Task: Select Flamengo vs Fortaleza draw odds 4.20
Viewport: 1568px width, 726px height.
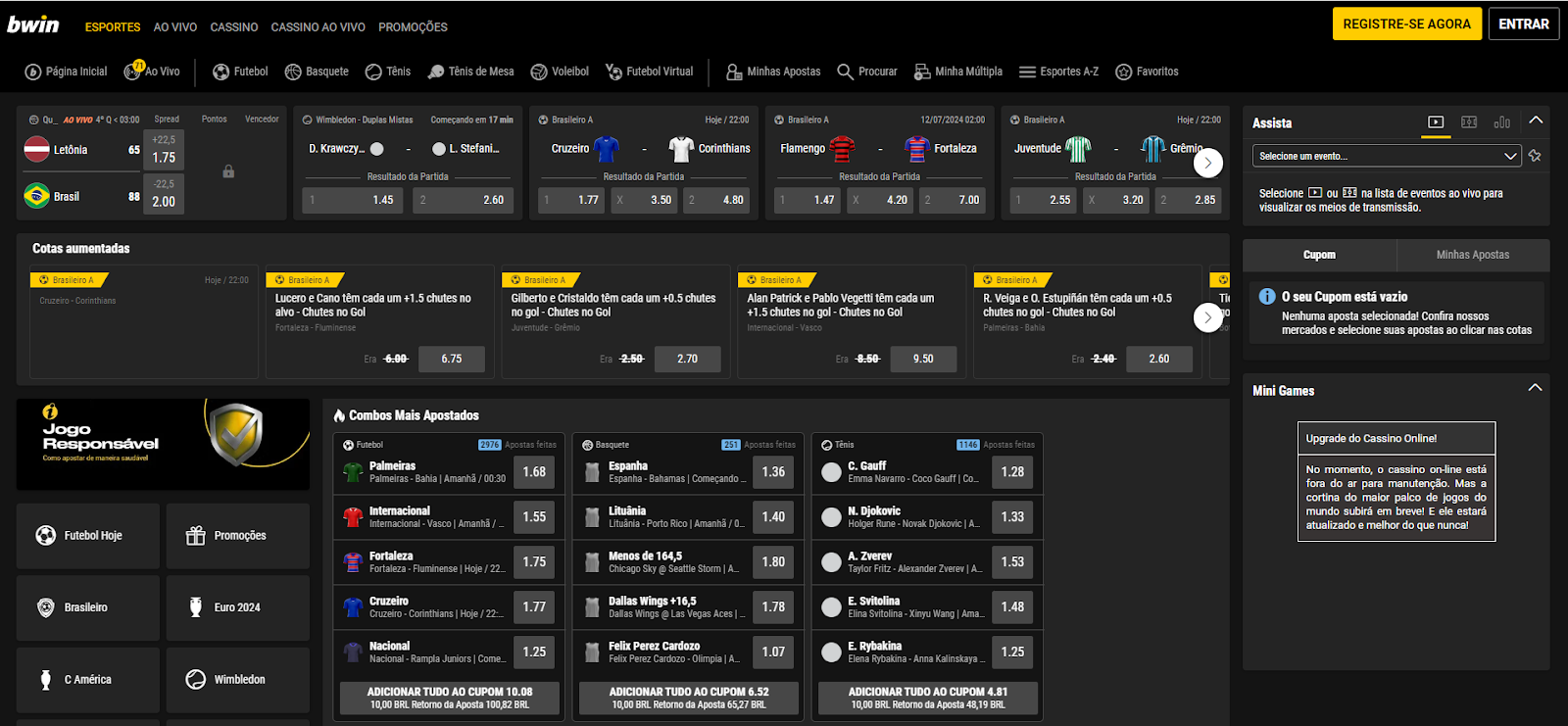Action: 880,200
